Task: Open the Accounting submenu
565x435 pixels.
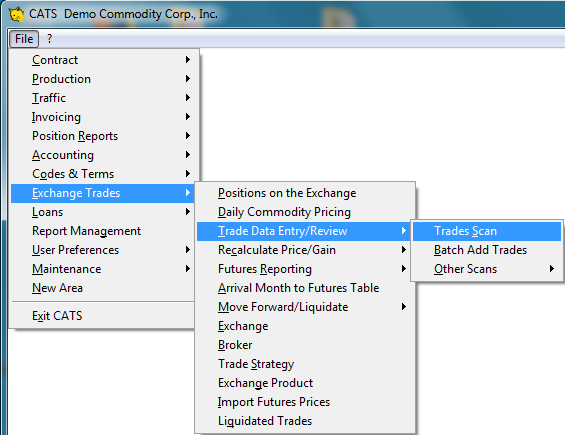Action: tap(103, 155)
